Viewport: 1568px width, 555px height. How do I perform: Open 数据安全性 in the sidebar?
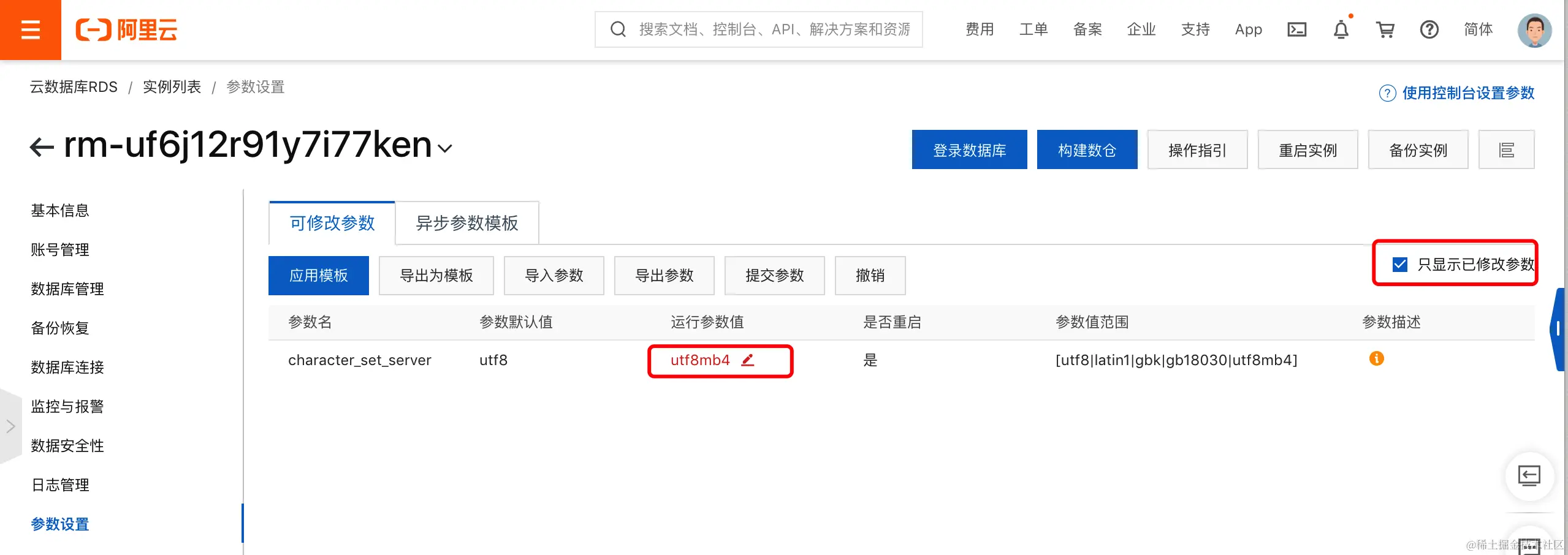(67, 446)
